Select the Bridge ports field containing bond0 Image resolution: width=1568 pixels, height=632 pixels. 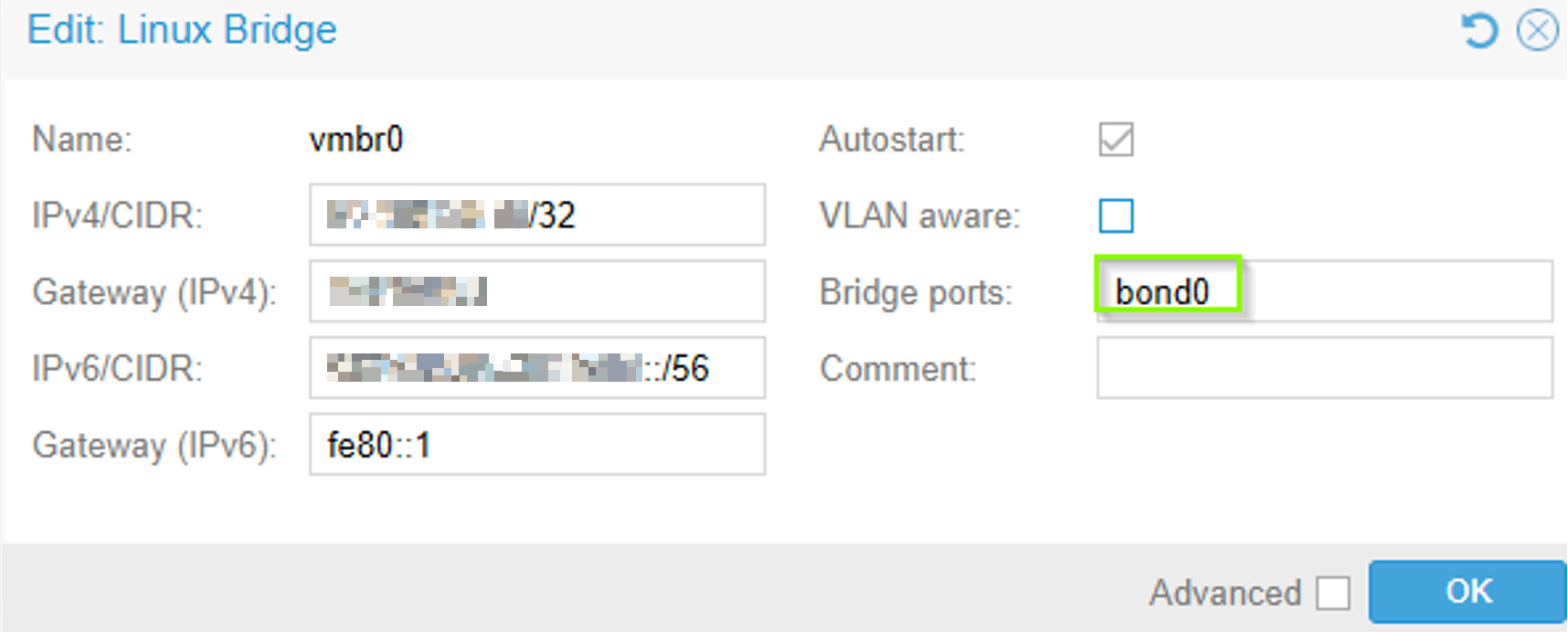tap(1325, 291)
